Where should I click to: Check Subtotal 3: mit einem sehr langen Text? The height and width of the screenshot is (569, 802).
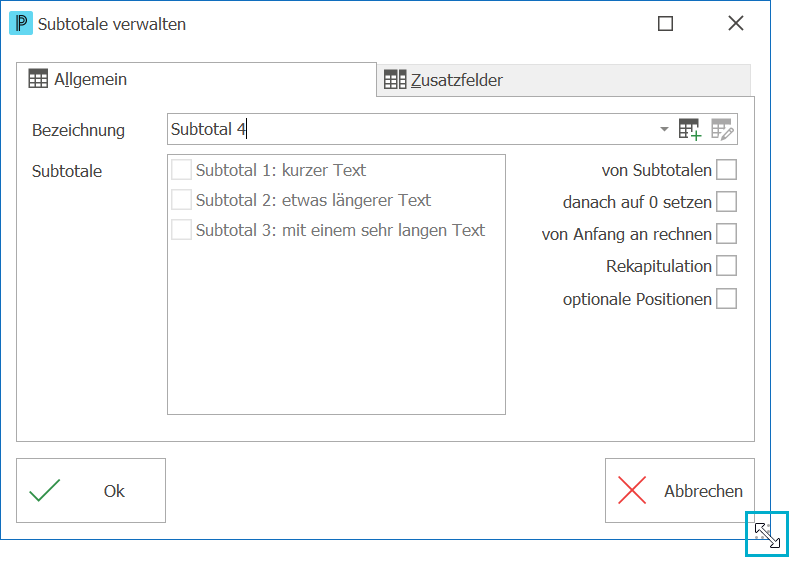click(x=181, y=230)
